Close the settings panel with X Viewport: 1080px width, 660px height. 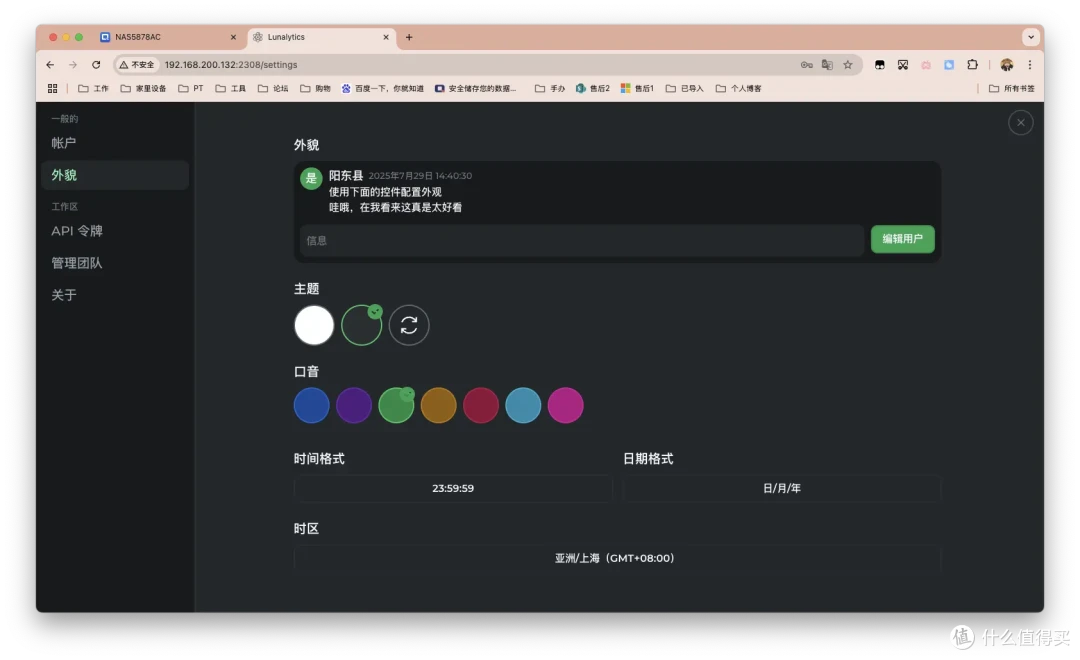point(1021,123)
